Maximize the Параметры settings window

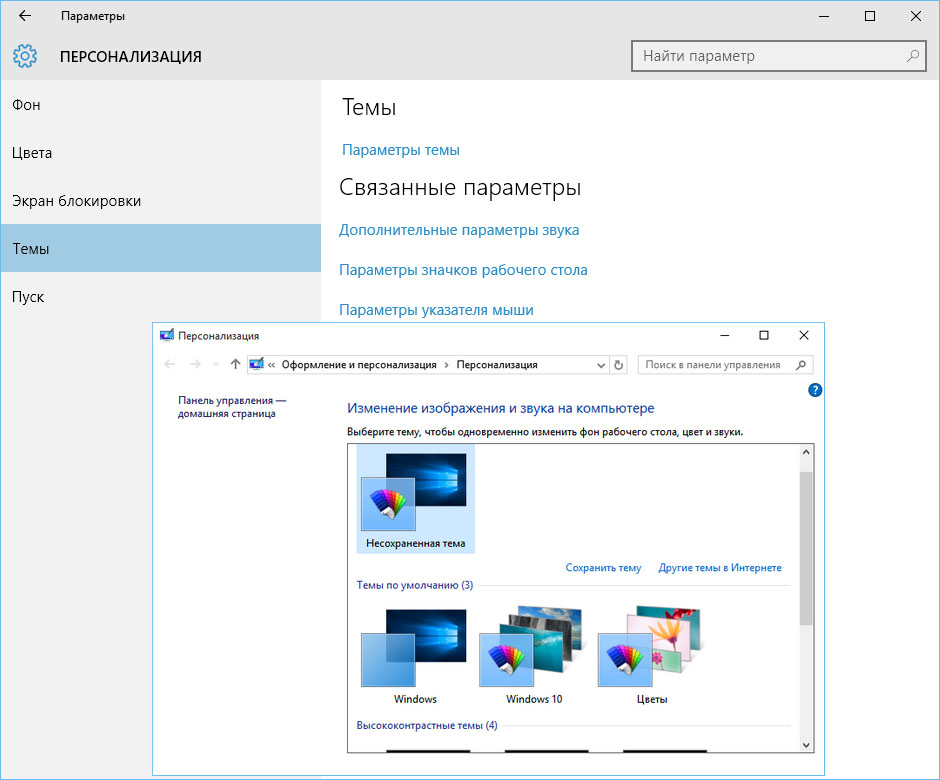pyautogui.click(x=870, y=16)
